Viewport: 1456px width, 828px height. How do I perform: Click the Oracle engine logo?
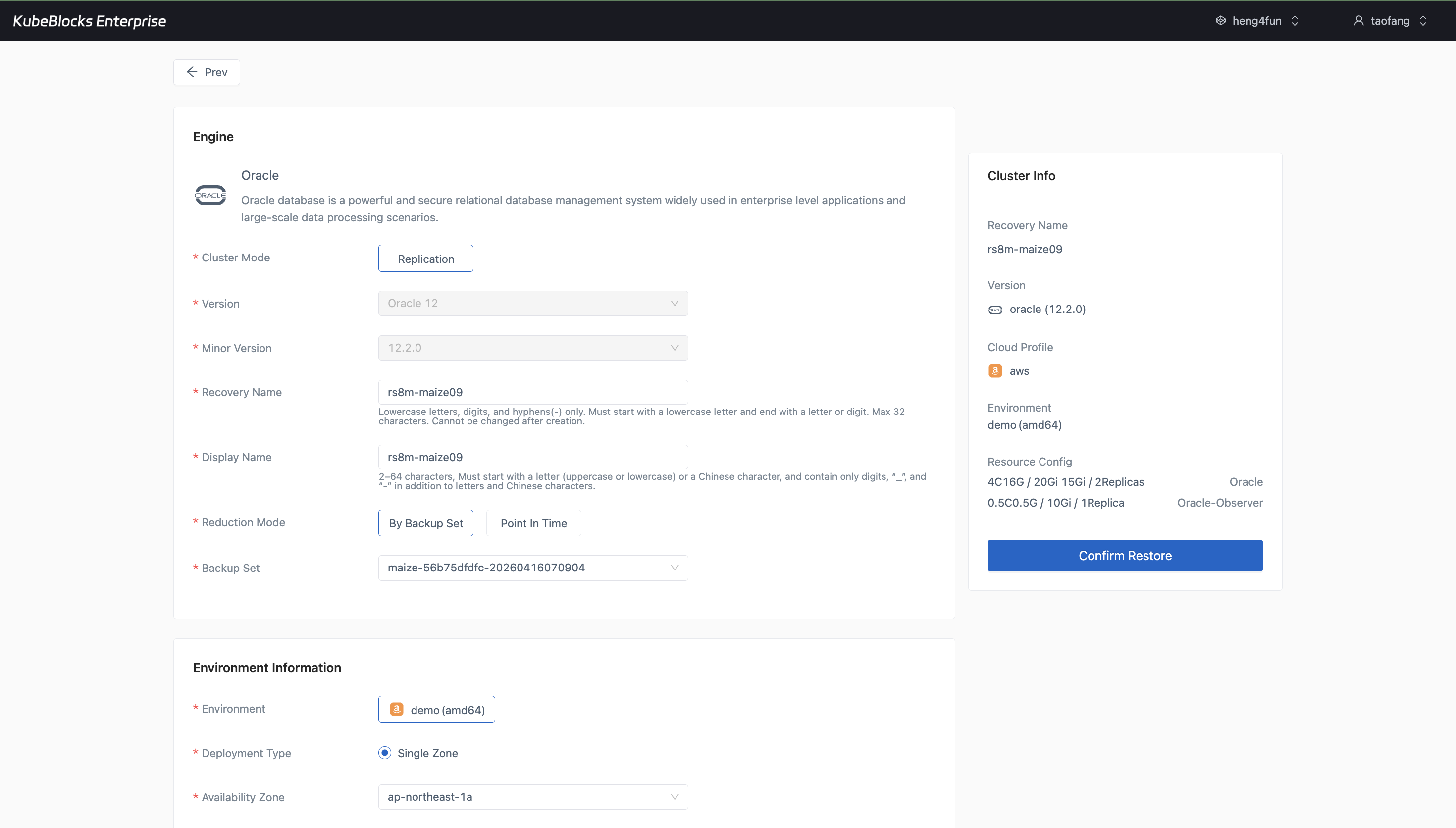point(210,195)
